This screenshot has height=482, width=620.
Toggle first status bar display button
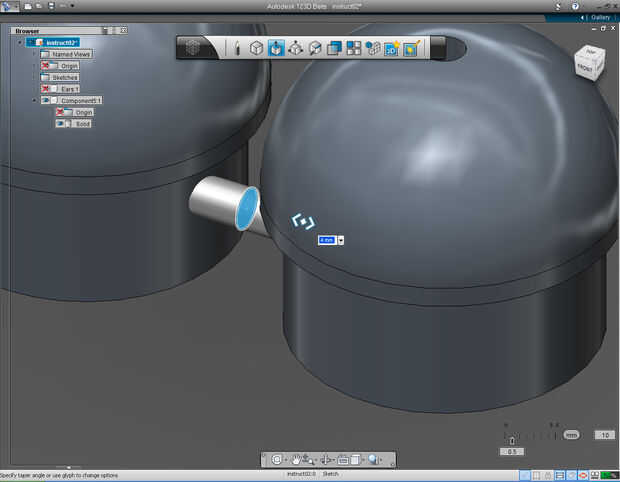pyautogui.click(x=524, y=475)
